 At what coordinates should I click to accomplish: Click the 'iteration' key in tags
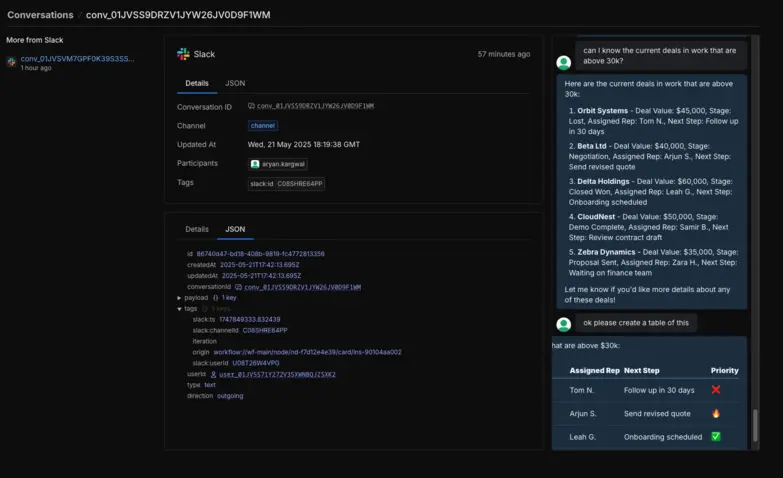pos(205,341)
